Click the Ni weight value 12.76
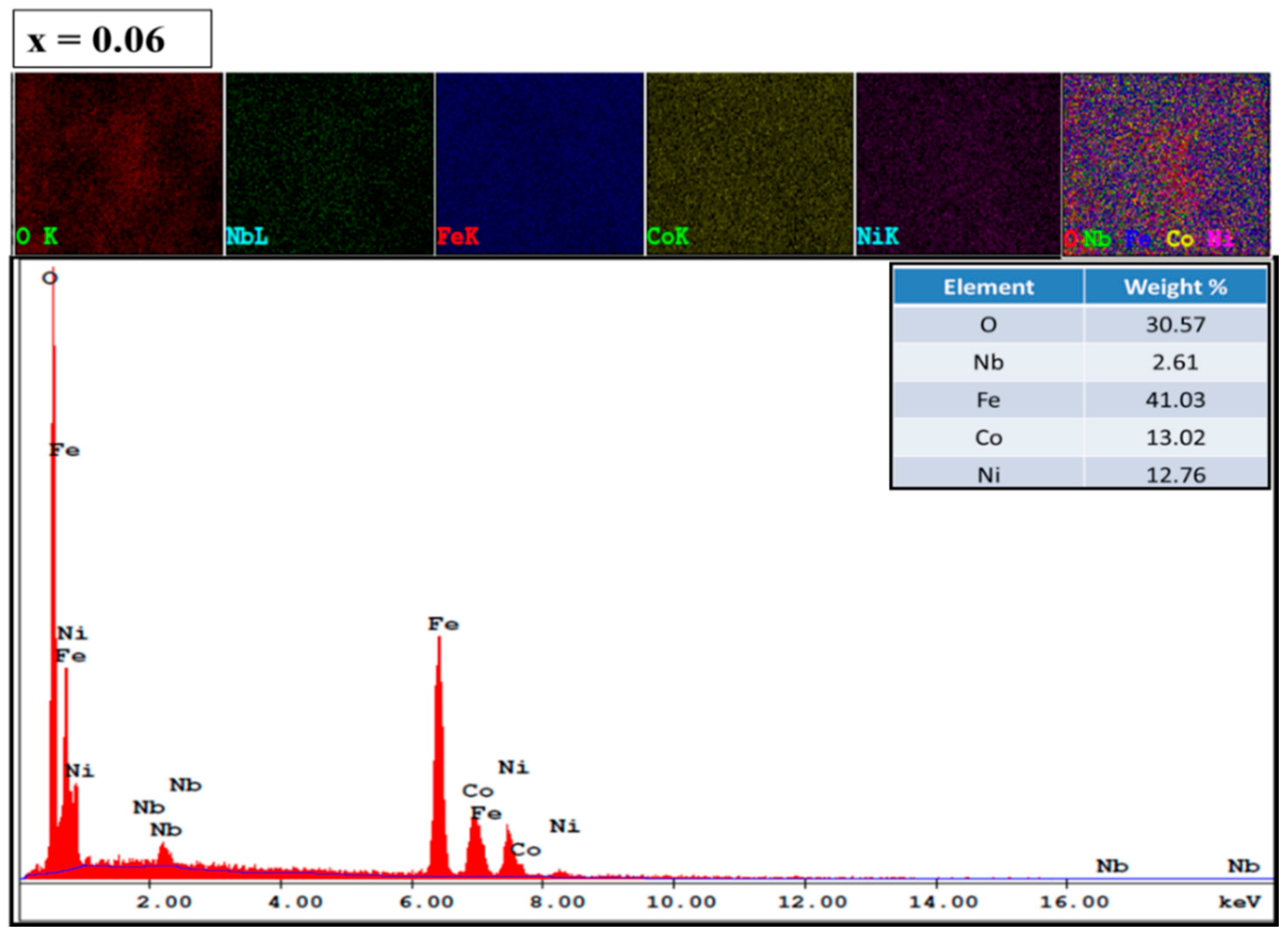1288x936 pixels. (x=1175, y=475)
